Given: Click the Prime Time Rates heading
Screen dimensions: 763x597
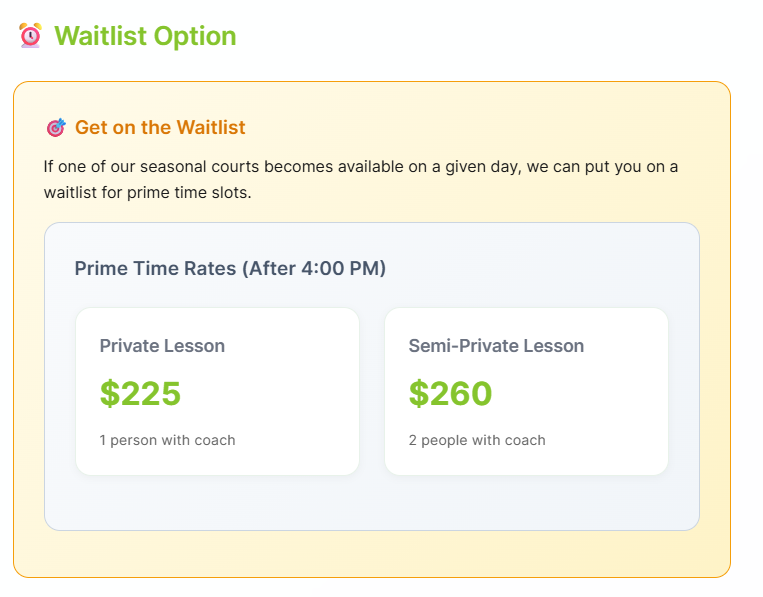Looking at the screenshot, I should 230,269.
